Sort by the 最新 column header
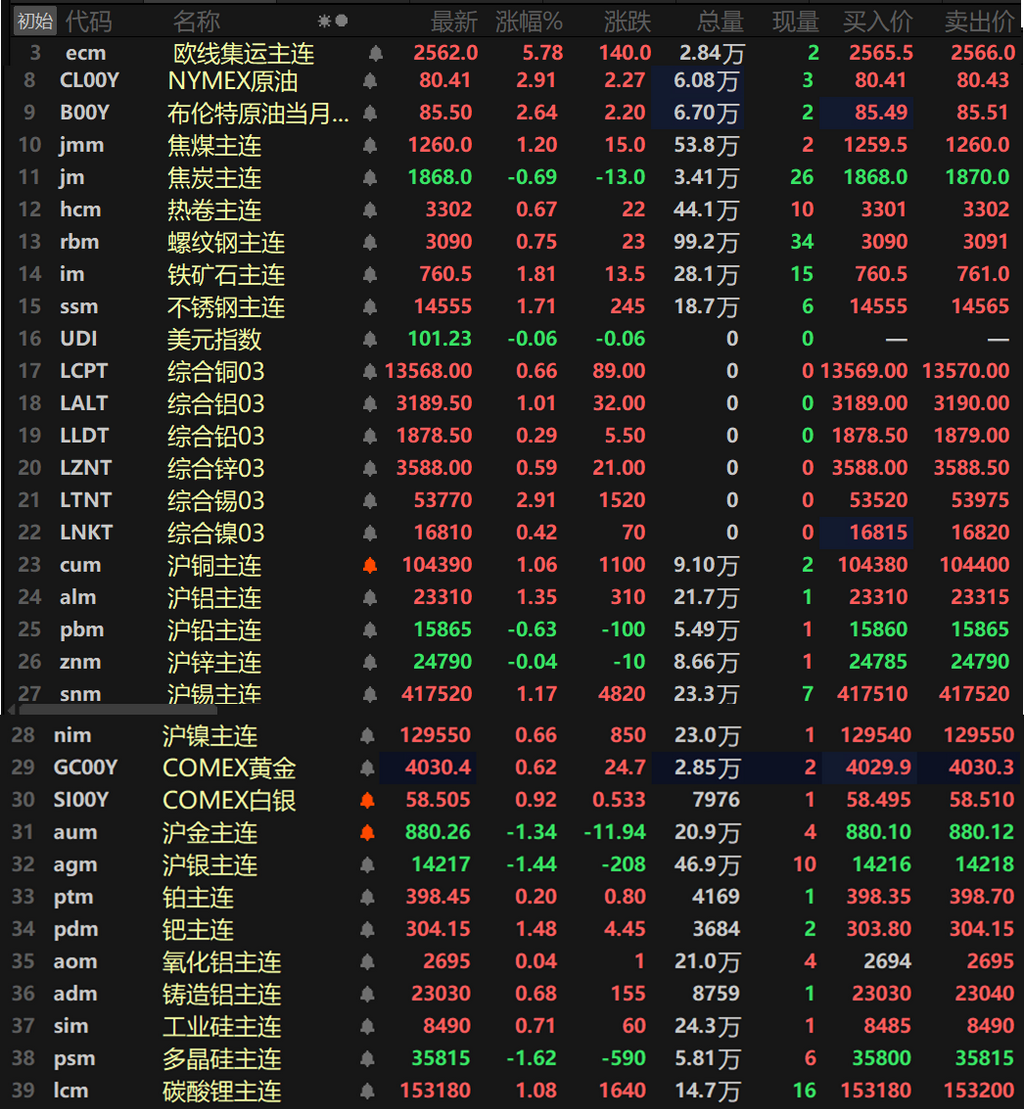This screenshot has width=1024, height=1109. (454, 22)
